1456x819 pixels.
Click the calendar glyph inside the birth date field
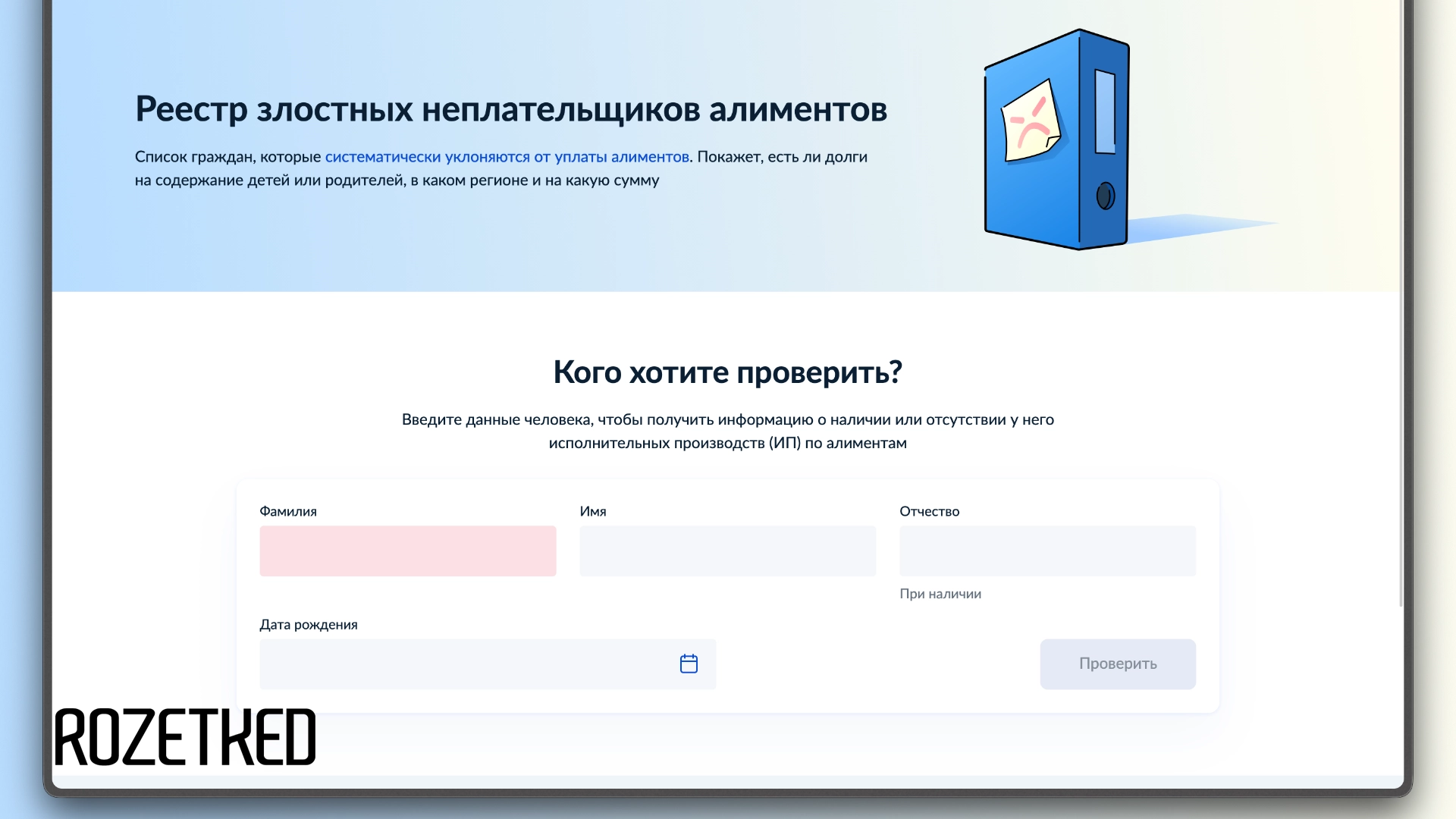pos(689,664)
